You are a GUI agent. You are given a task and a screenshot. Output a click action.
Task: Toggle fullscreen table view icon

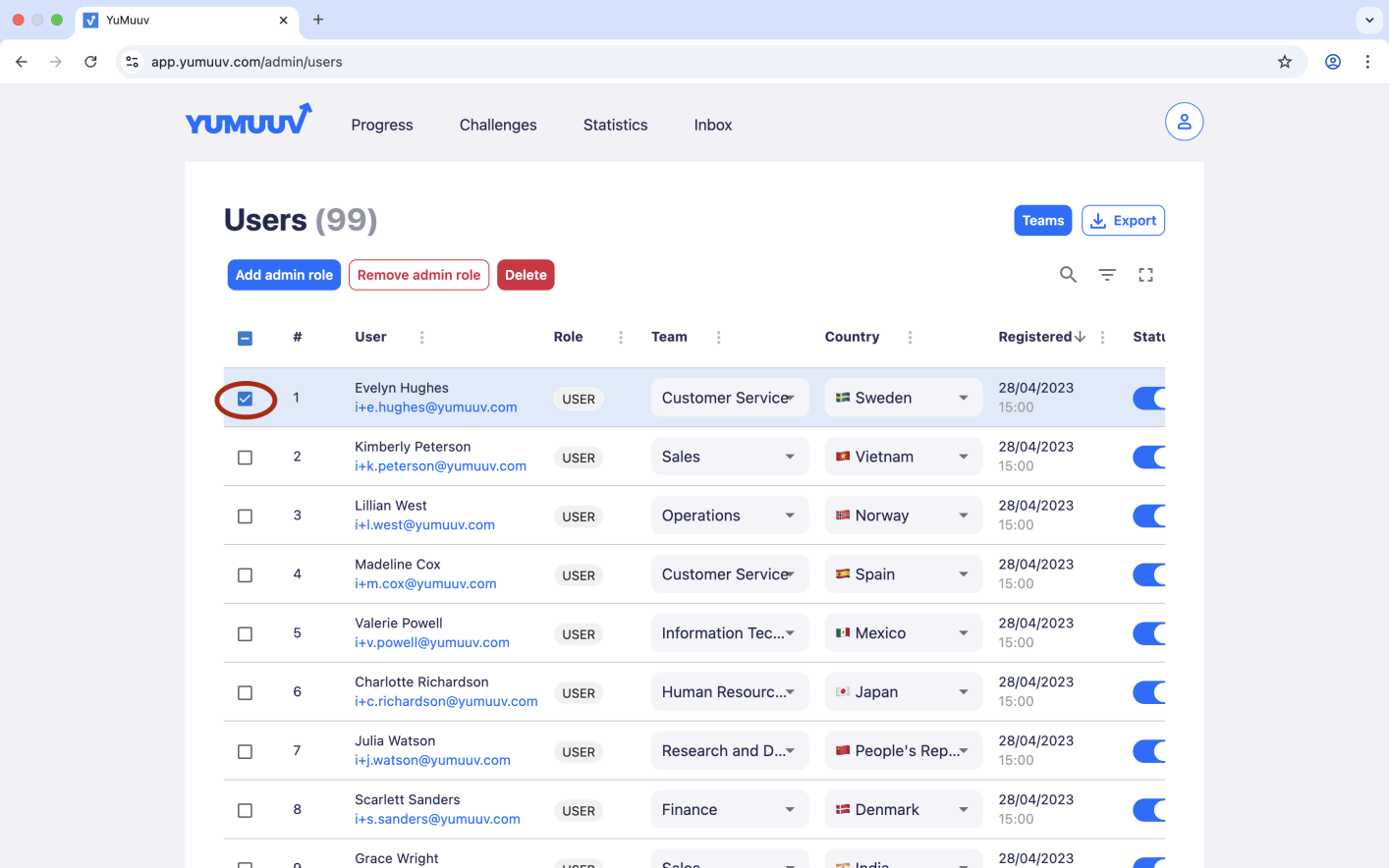pyautogui.click(x=1145, y=275)
